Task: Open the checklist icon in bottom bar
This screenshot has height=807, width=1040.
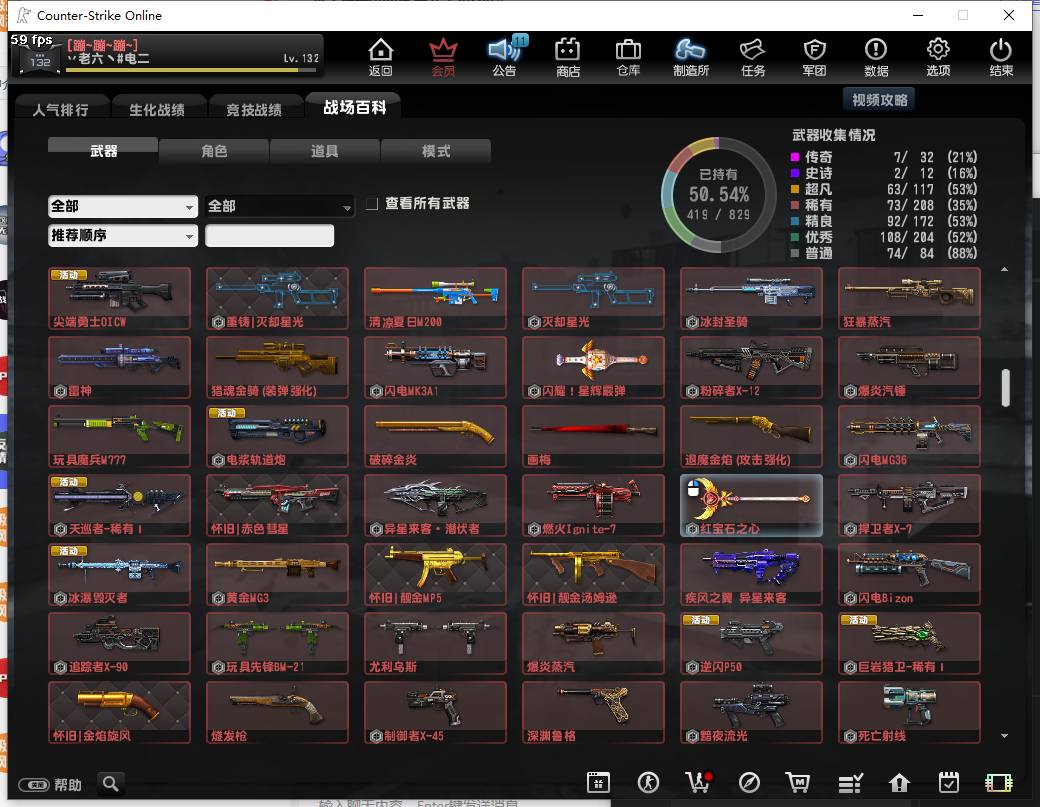Action: tap(850, 783)
